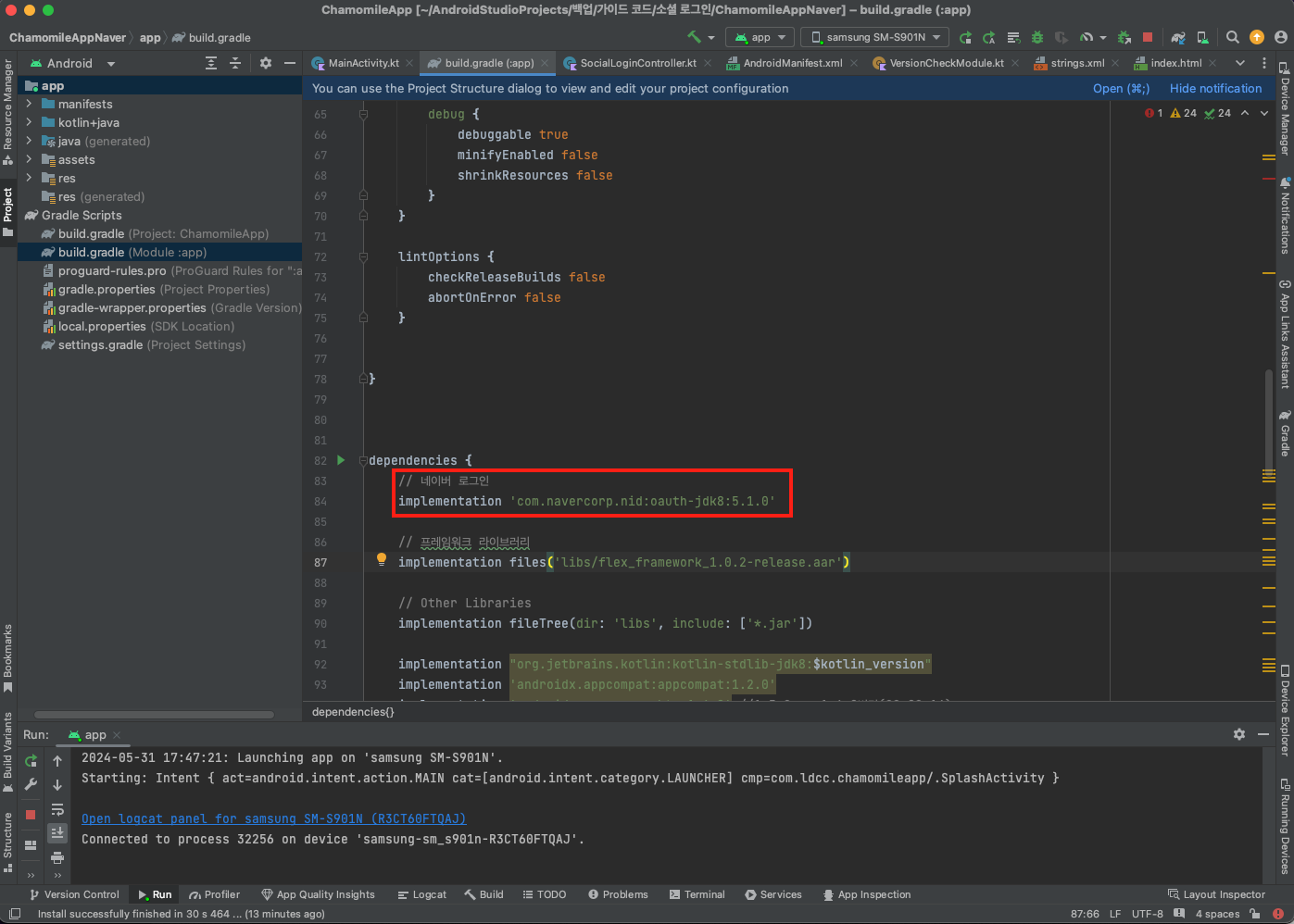Screen dimensions: 1294x924
Task: Open the samsung SM-S901N device dropdown
Action: point(875,37)
